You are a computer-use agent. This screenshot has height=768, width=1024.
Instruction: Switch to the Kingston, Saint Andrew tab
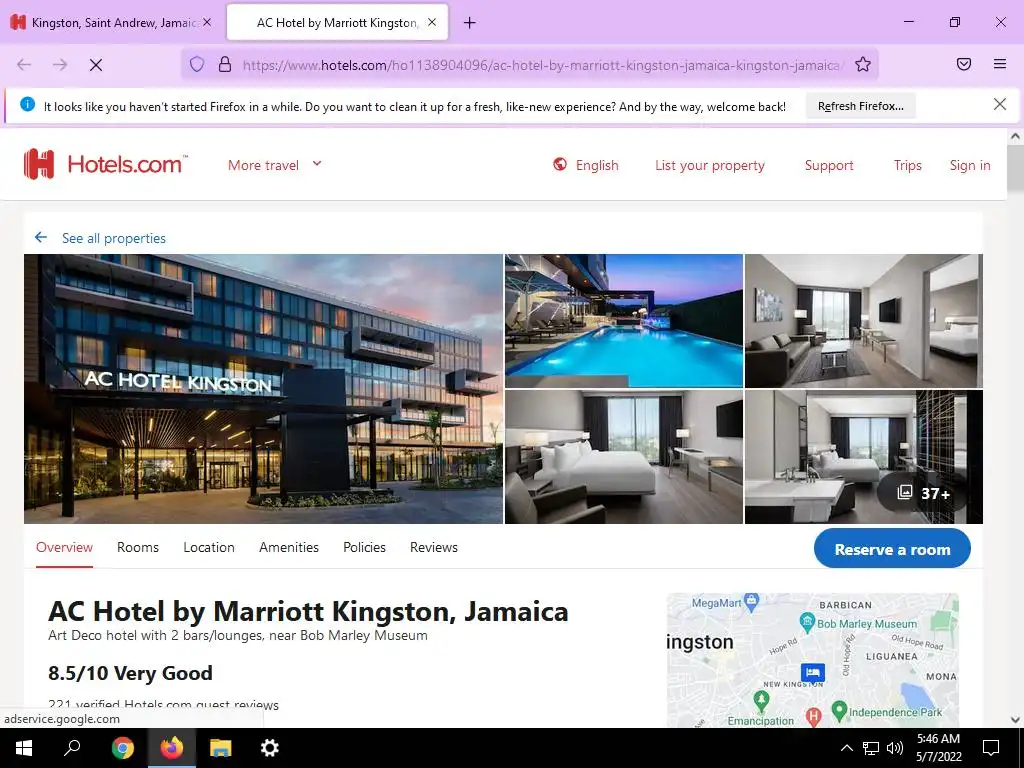click(x=112, y=23)
